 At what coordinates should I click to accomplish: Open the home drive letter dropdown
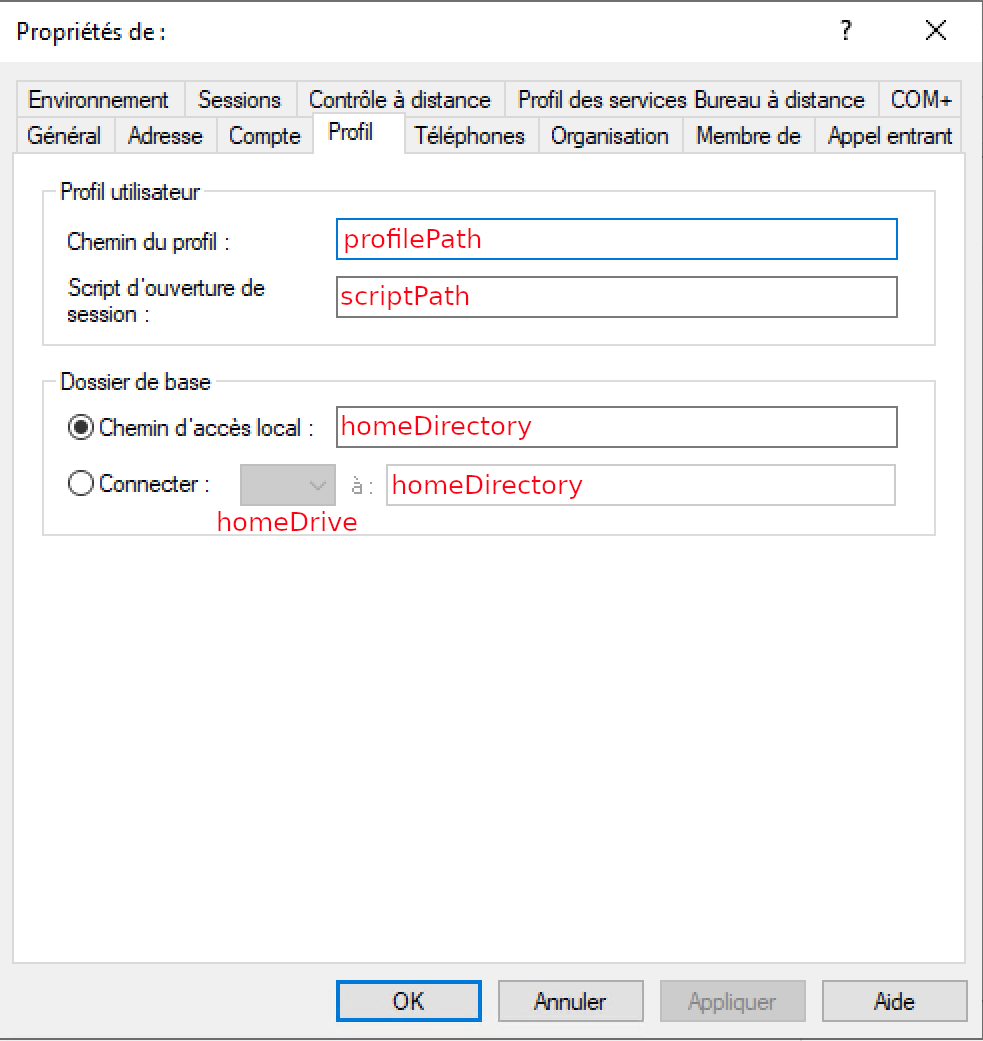pyautogui.click(x=288, y=485)
